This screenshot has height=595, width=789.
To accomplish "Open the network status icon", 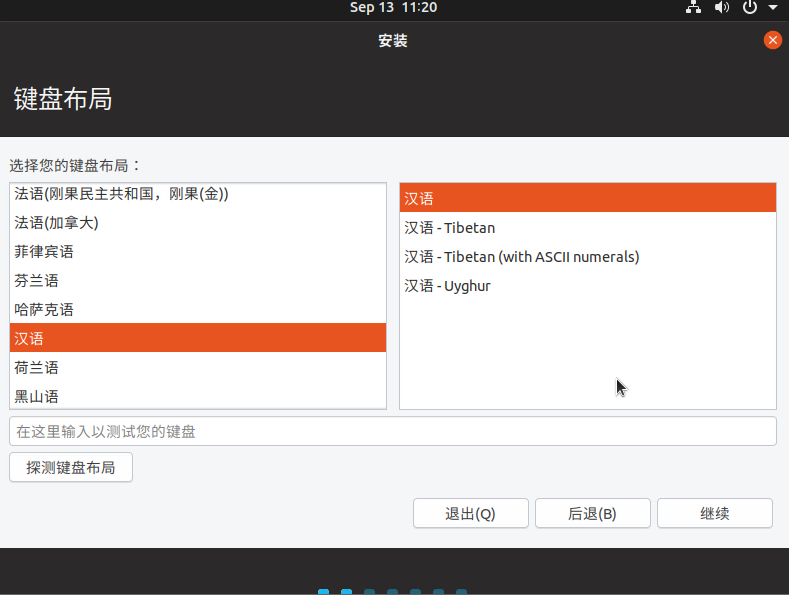I will click(693, 7).
